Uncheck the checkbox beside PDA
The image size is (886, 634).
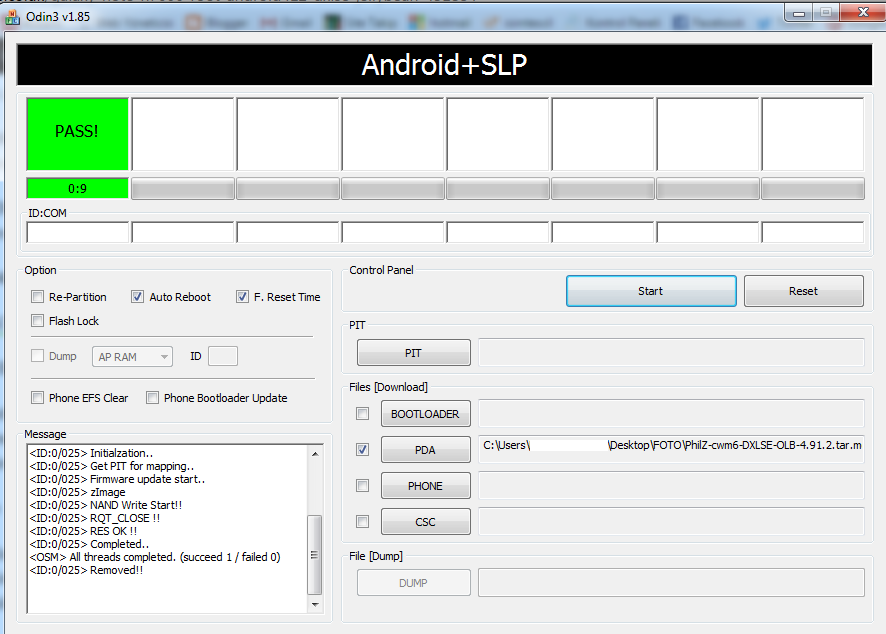(363, 450)
